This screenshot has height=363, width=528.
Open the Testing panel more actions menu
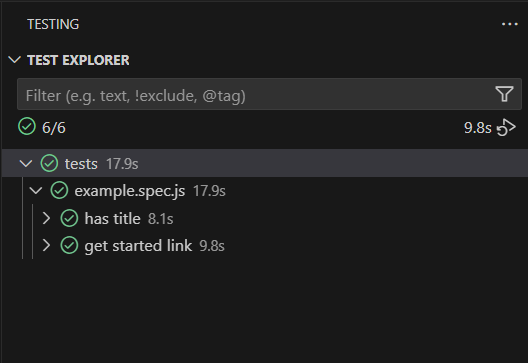pos(509,24)
